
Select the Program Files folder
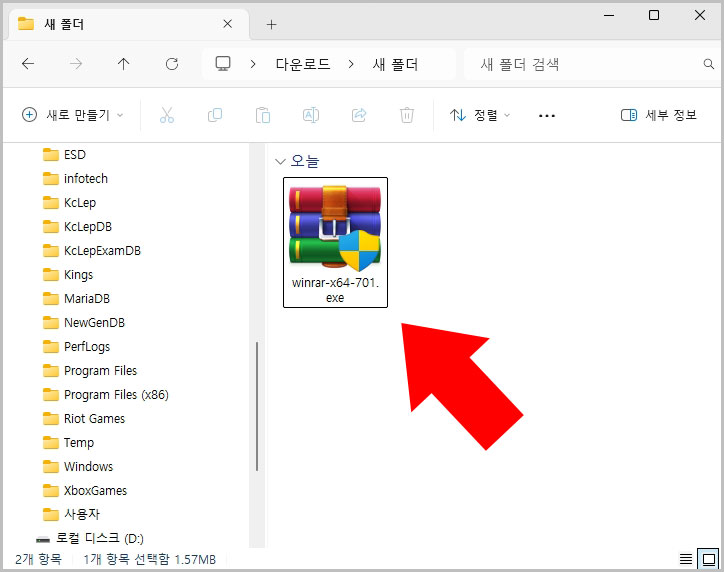(90, 371)
